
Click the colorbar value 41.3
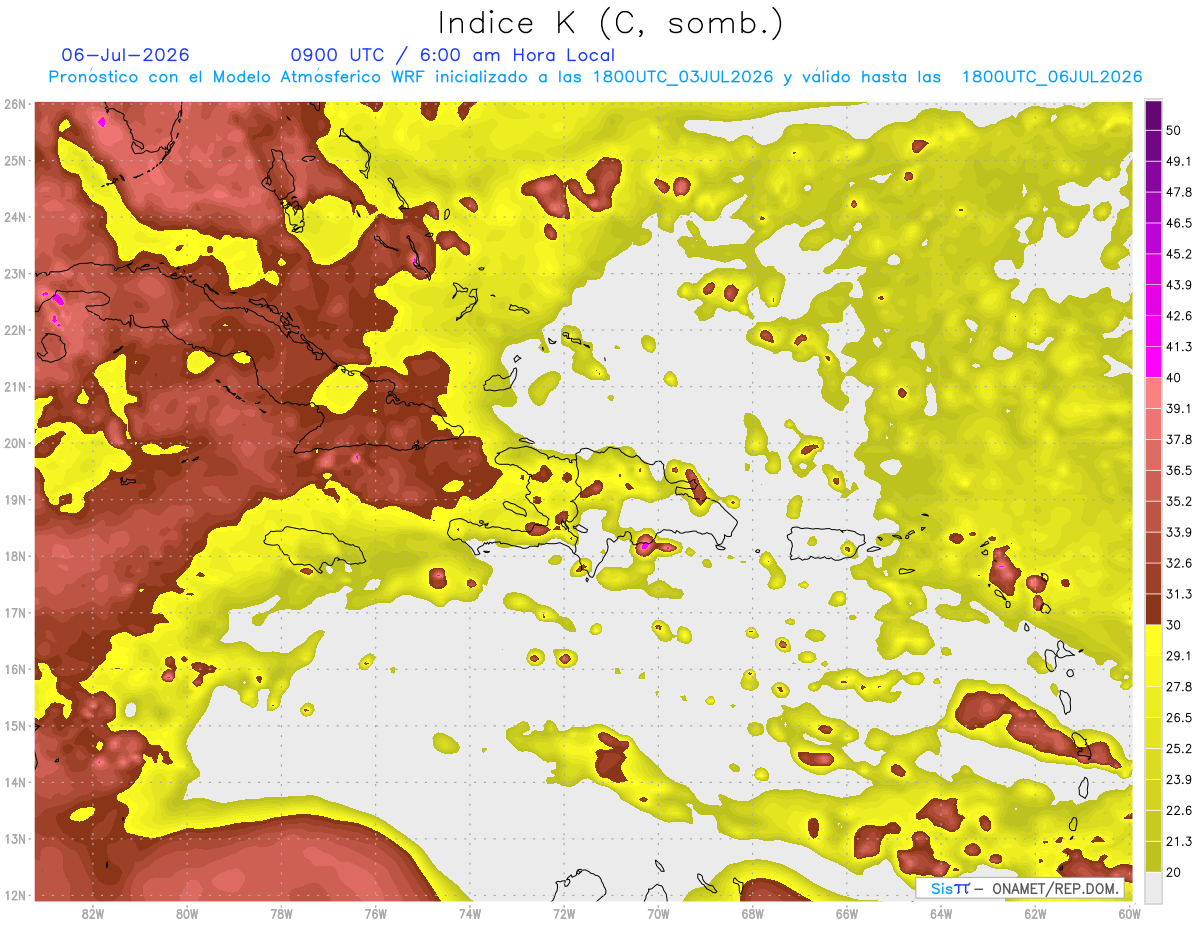[x=1179, y=347]
